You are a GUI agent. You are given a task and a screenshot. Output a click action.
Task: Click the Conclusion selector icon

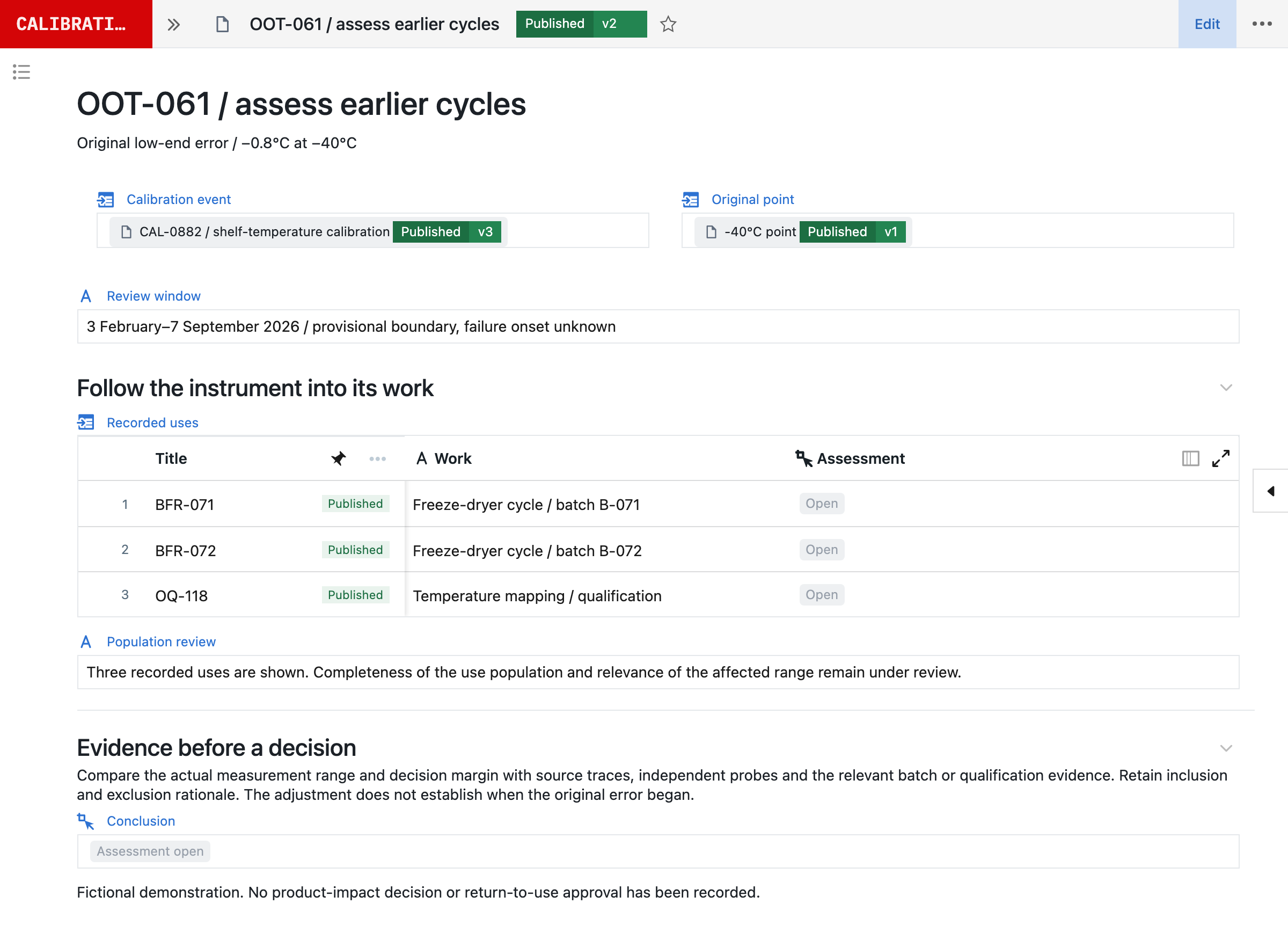point(86,821)
